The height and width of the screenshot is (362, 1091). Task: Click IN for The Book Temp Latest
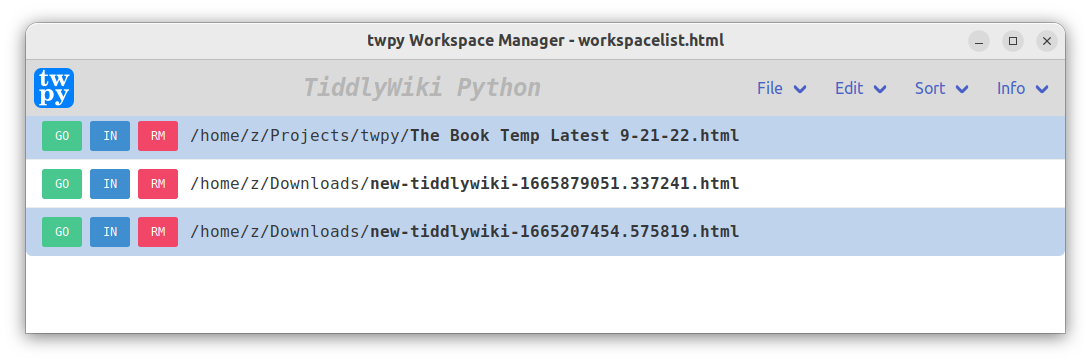[x=110, y=136]
